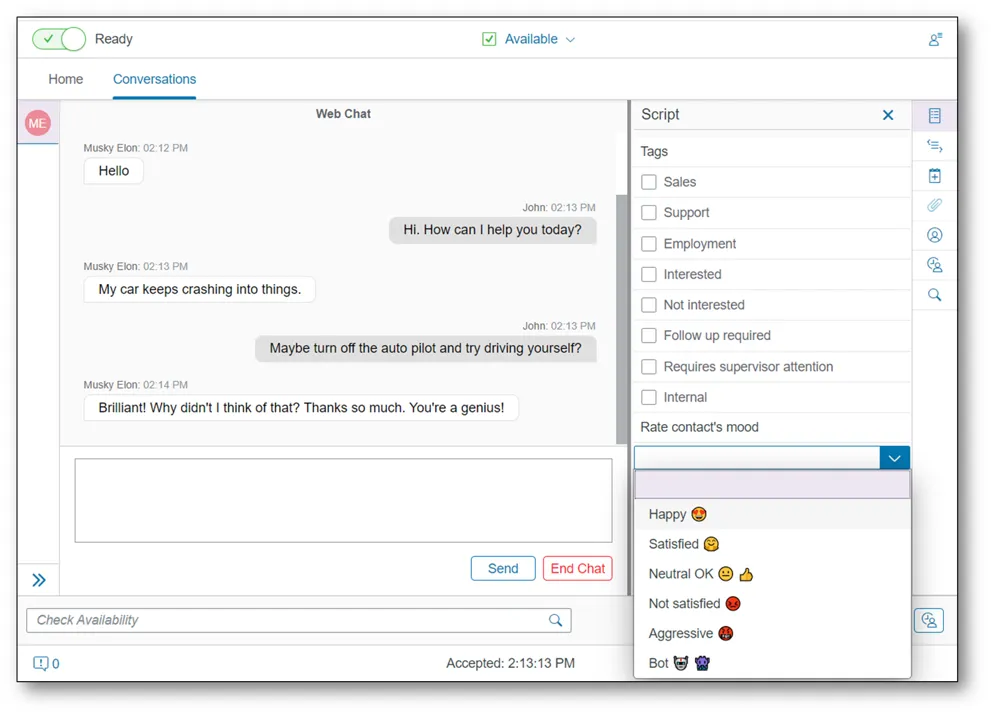Open the Conversations tab

(x=154, y=79)
